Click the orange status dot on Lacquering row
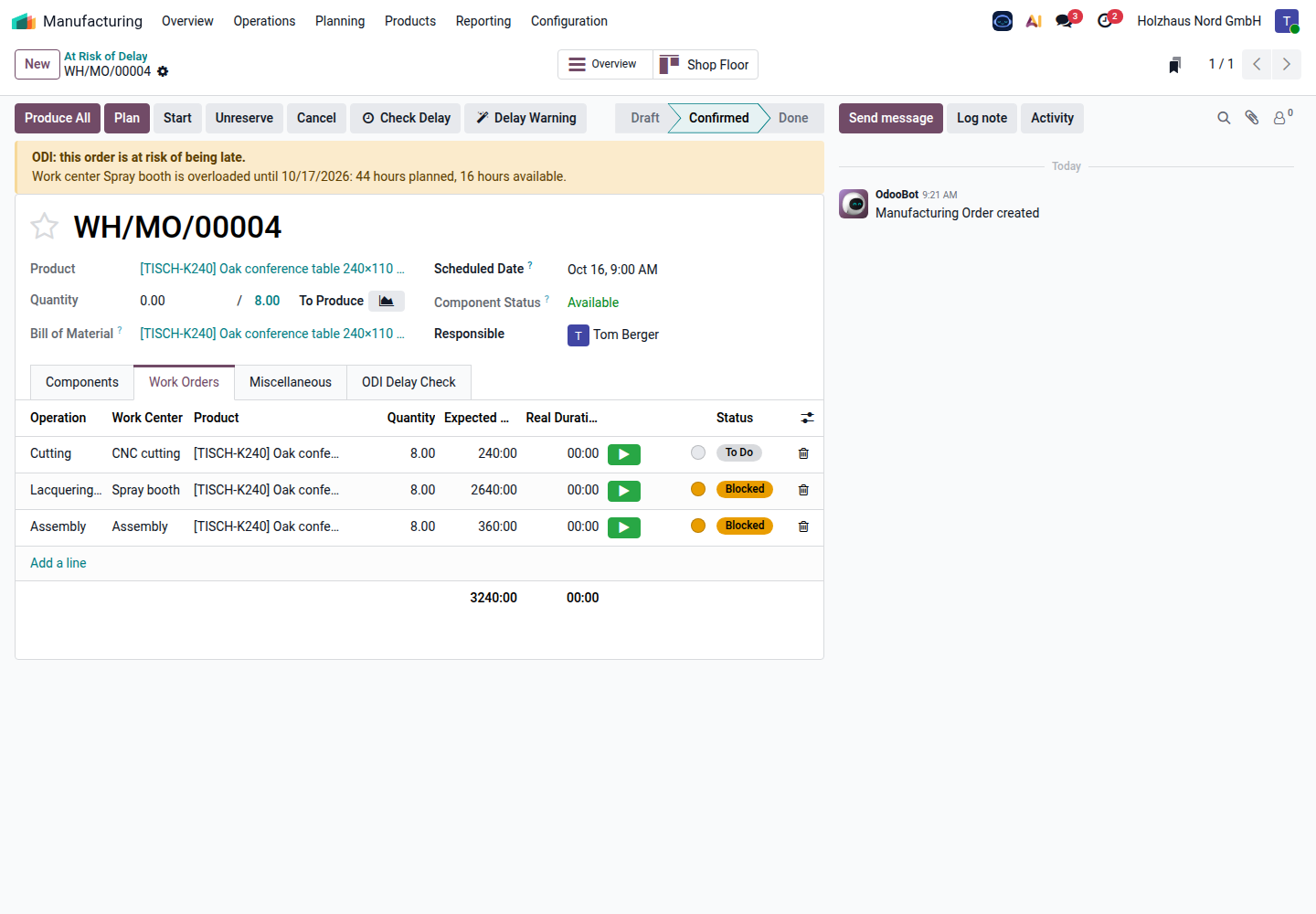The height and width of the screenshot is (914, 1316). pos(698,489)
